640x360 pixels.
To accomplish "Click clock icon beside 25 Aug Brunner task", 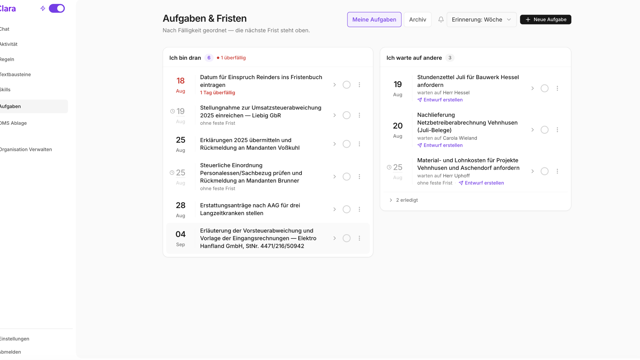I will (172, 173).
